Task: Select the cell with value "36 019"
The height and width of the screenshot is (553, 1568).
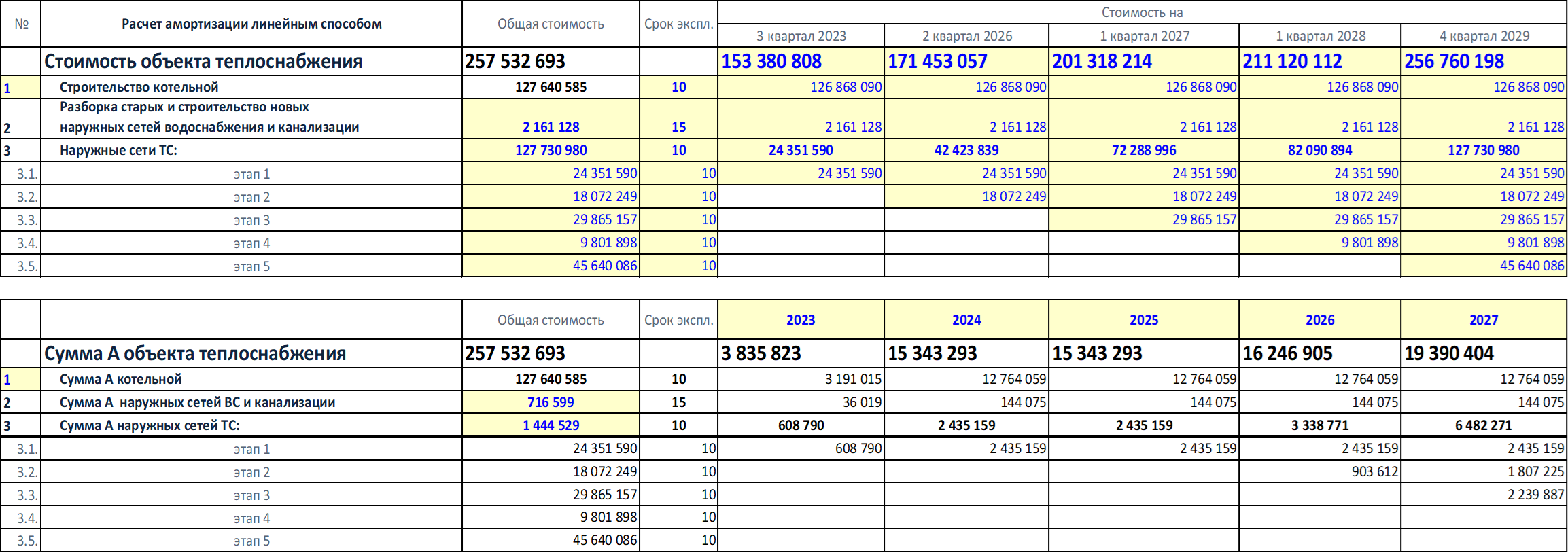Action: point(801,402)
